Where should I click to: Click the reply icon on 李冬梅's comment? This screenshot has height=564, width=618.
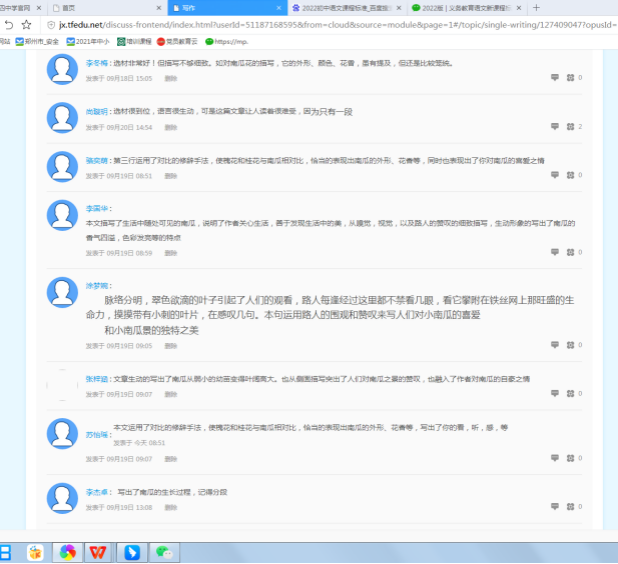coord(552,77)
